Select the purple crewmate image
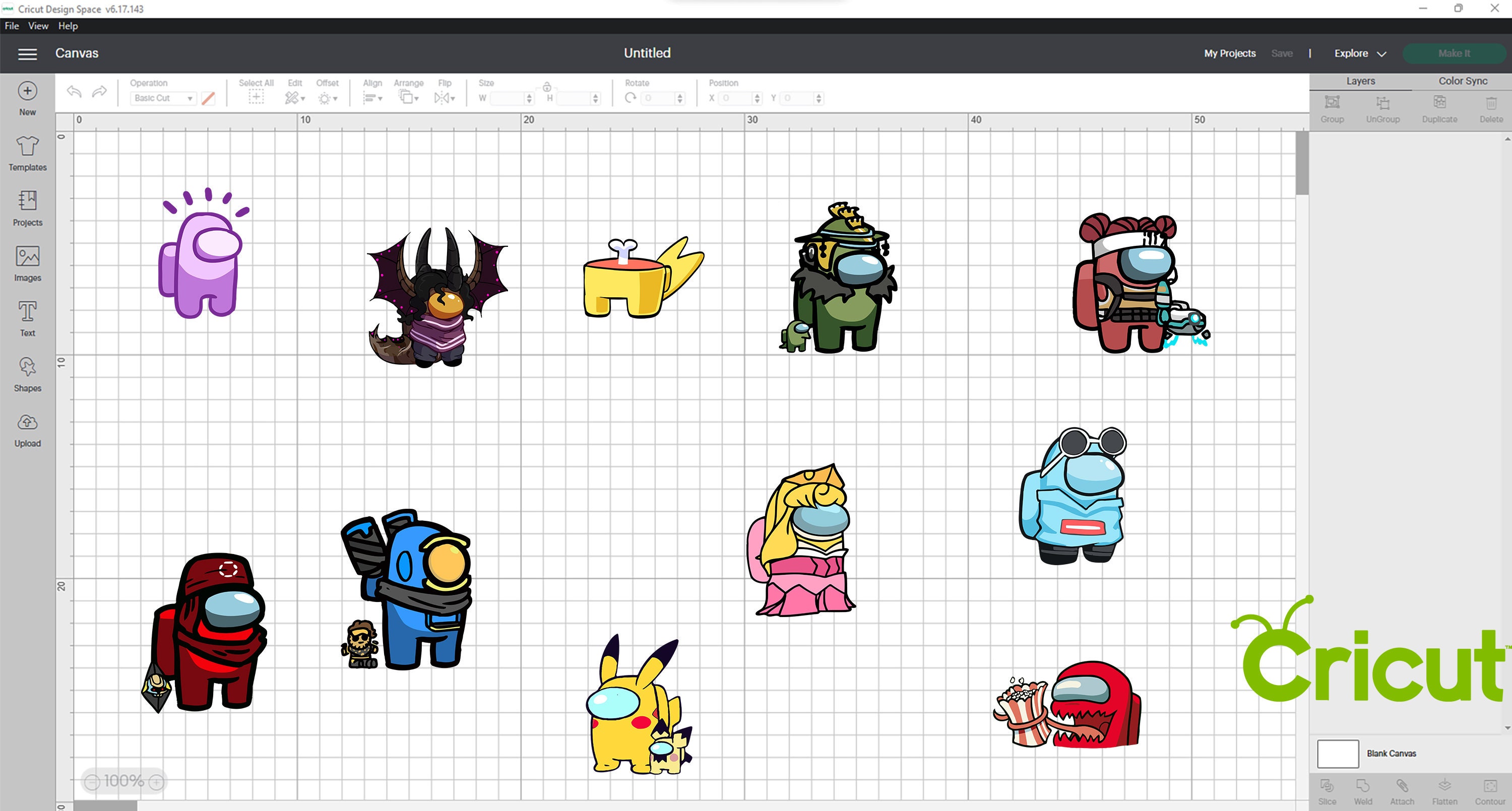Viewport: 1512px width, 811px height. [x=203, y=253]
